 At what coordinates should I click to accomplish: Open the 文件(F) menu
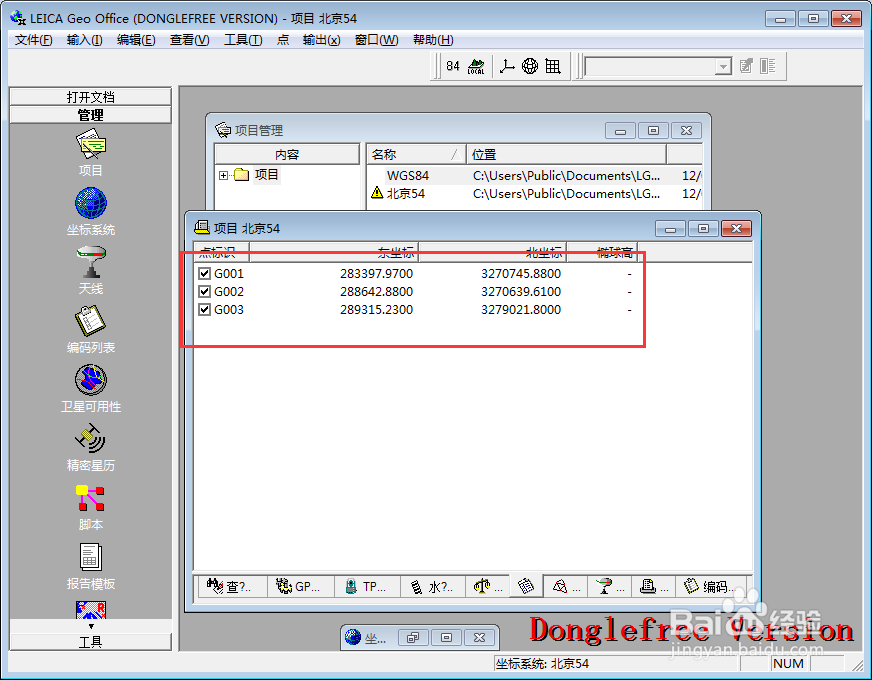pyautogui.click(x=33, y=40)
